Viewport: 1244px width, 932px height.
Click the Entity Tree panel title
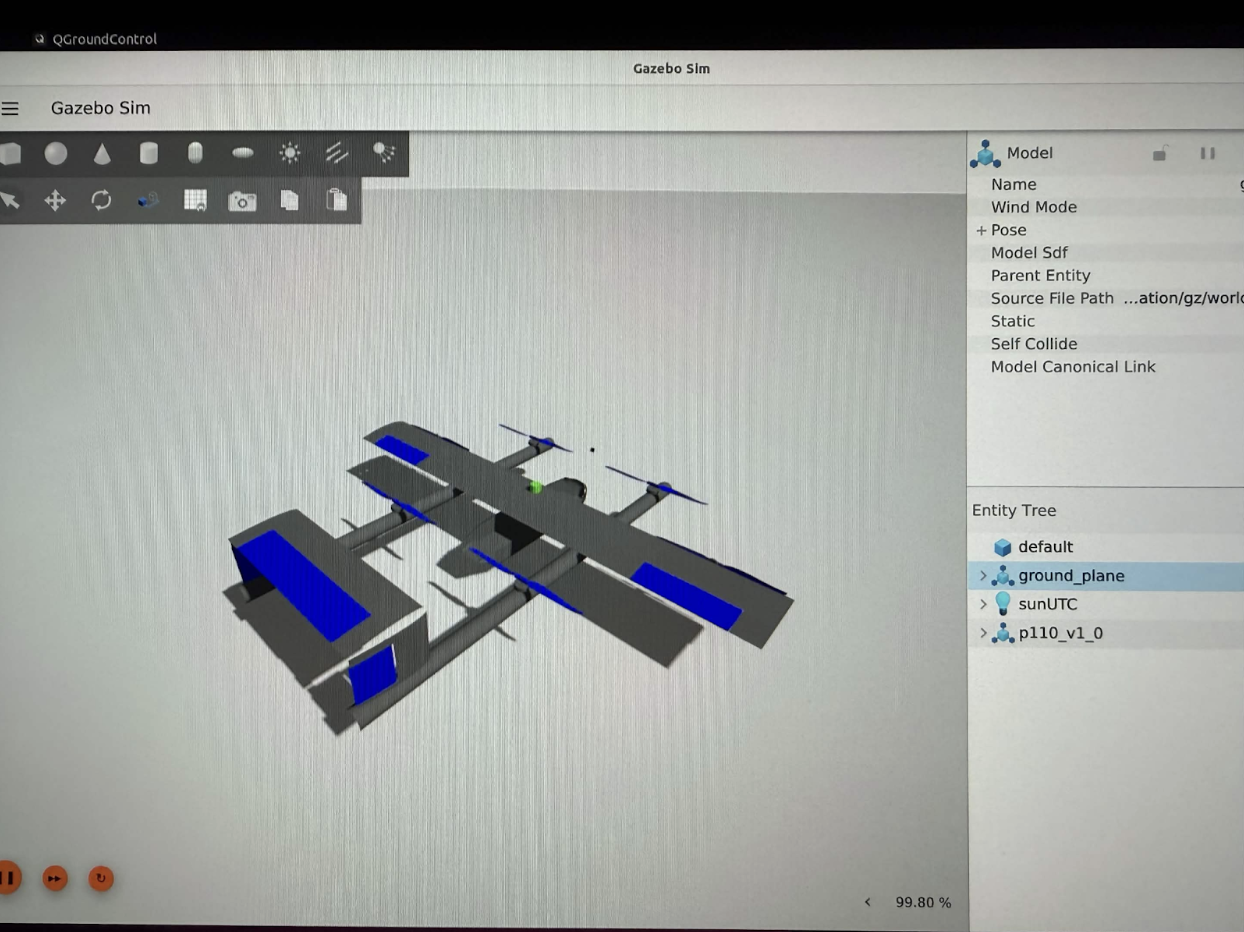pos(1014,511)
